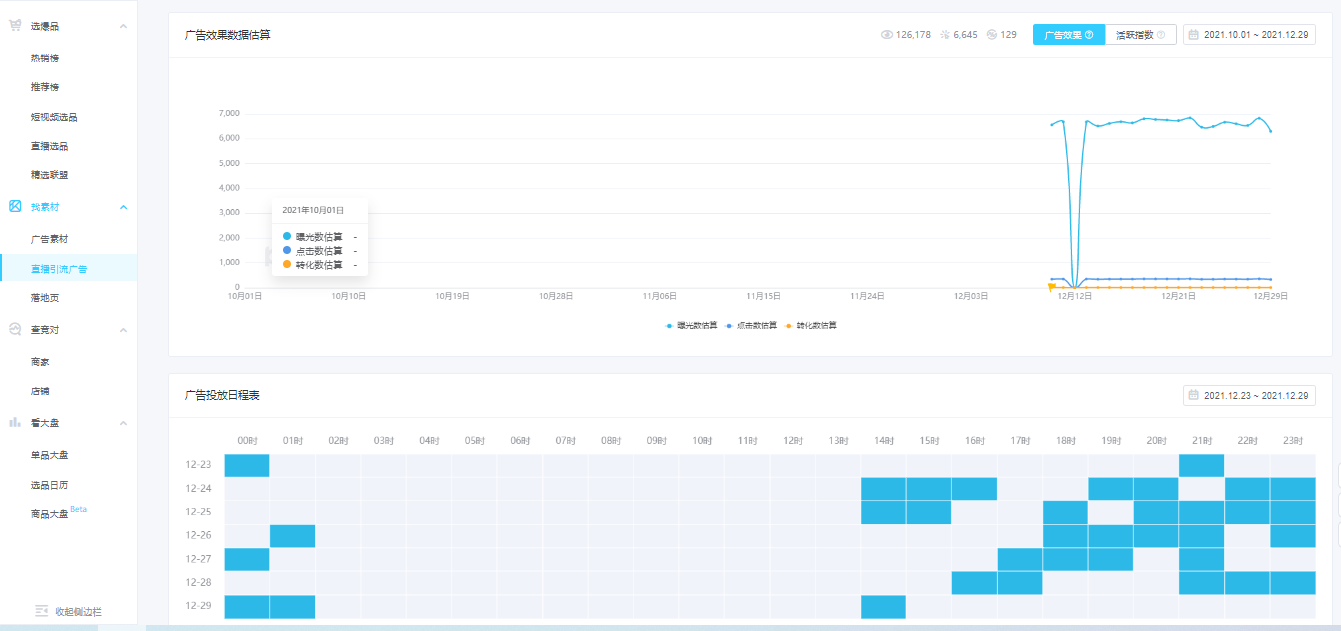Viewport: 1341px width, 631px height.
Task: Click the help icon on 广告效果 tab
Action: (x=1089, y=35)
